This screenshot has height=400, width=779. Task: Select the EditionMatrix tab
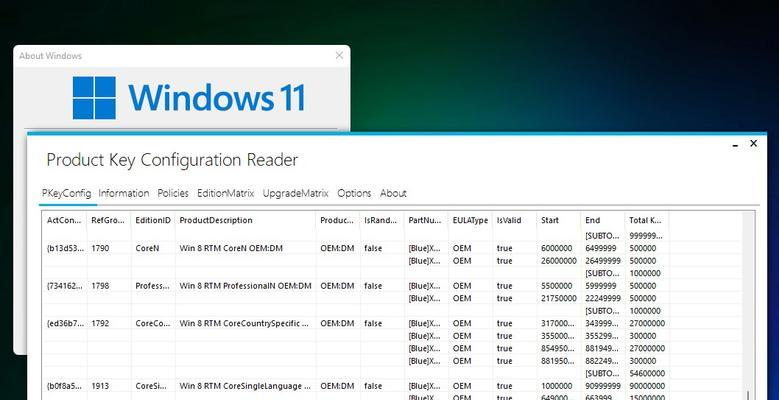click(x=226, y=193)
